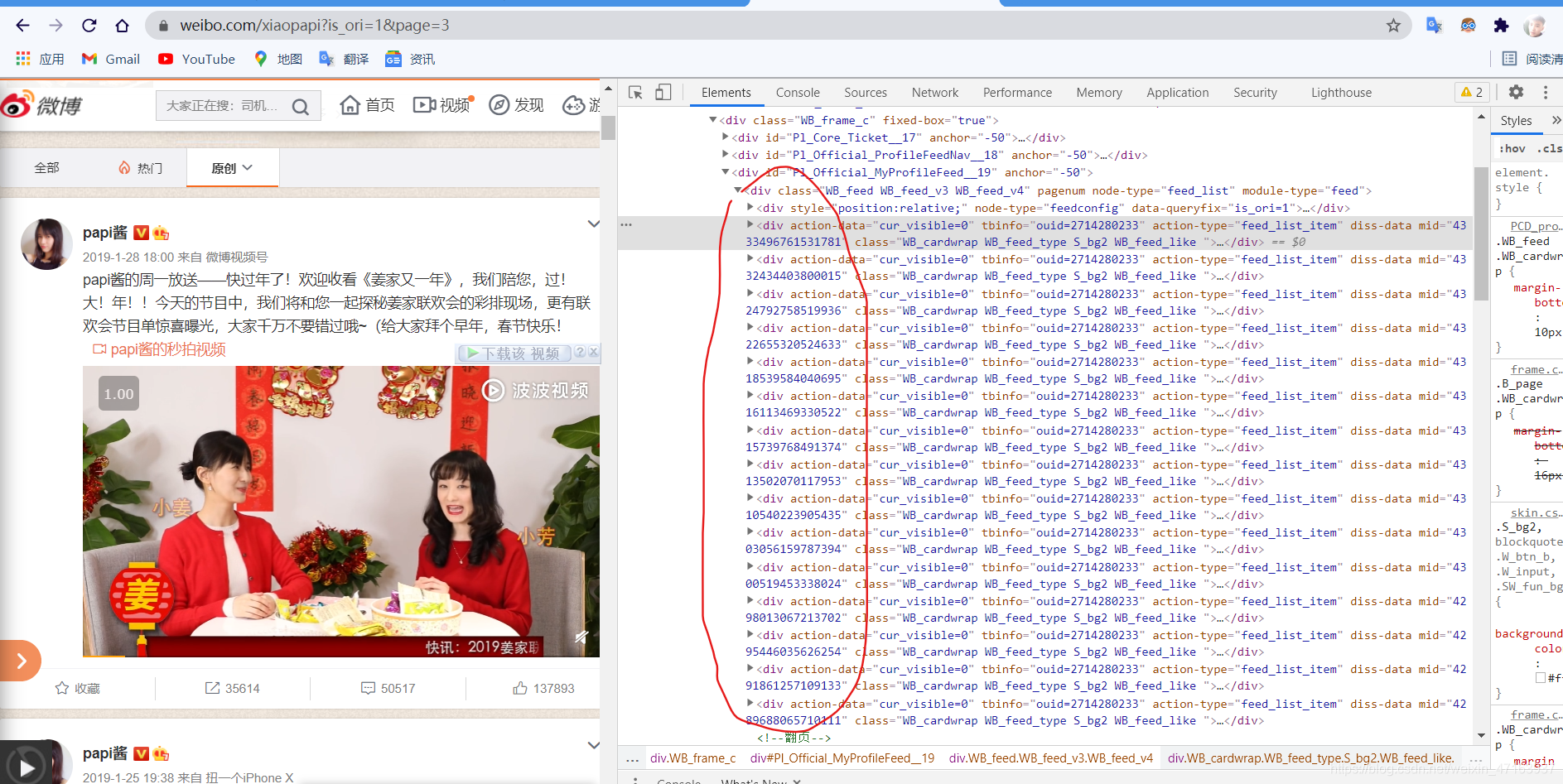This screenshot has width=1563, height=784.
Task: Open Weibo 视频 section
Action: (442, 105)
